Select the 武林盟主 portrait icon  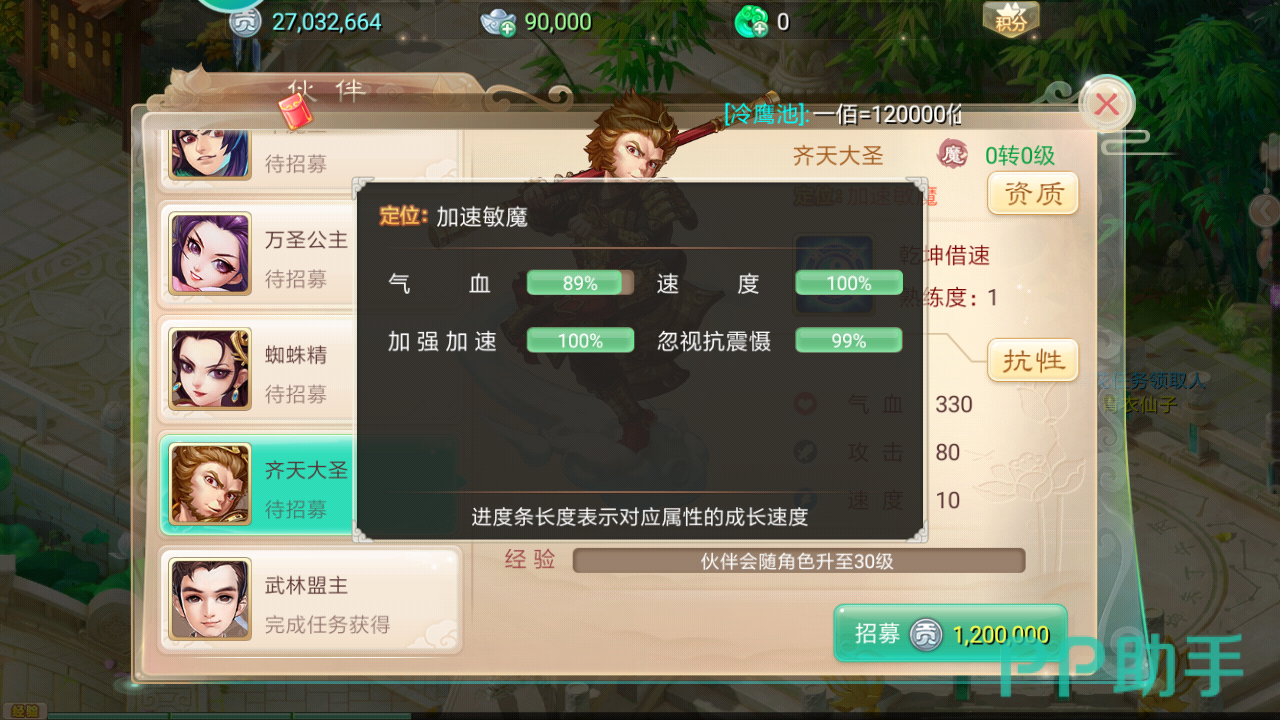[210, 599]
